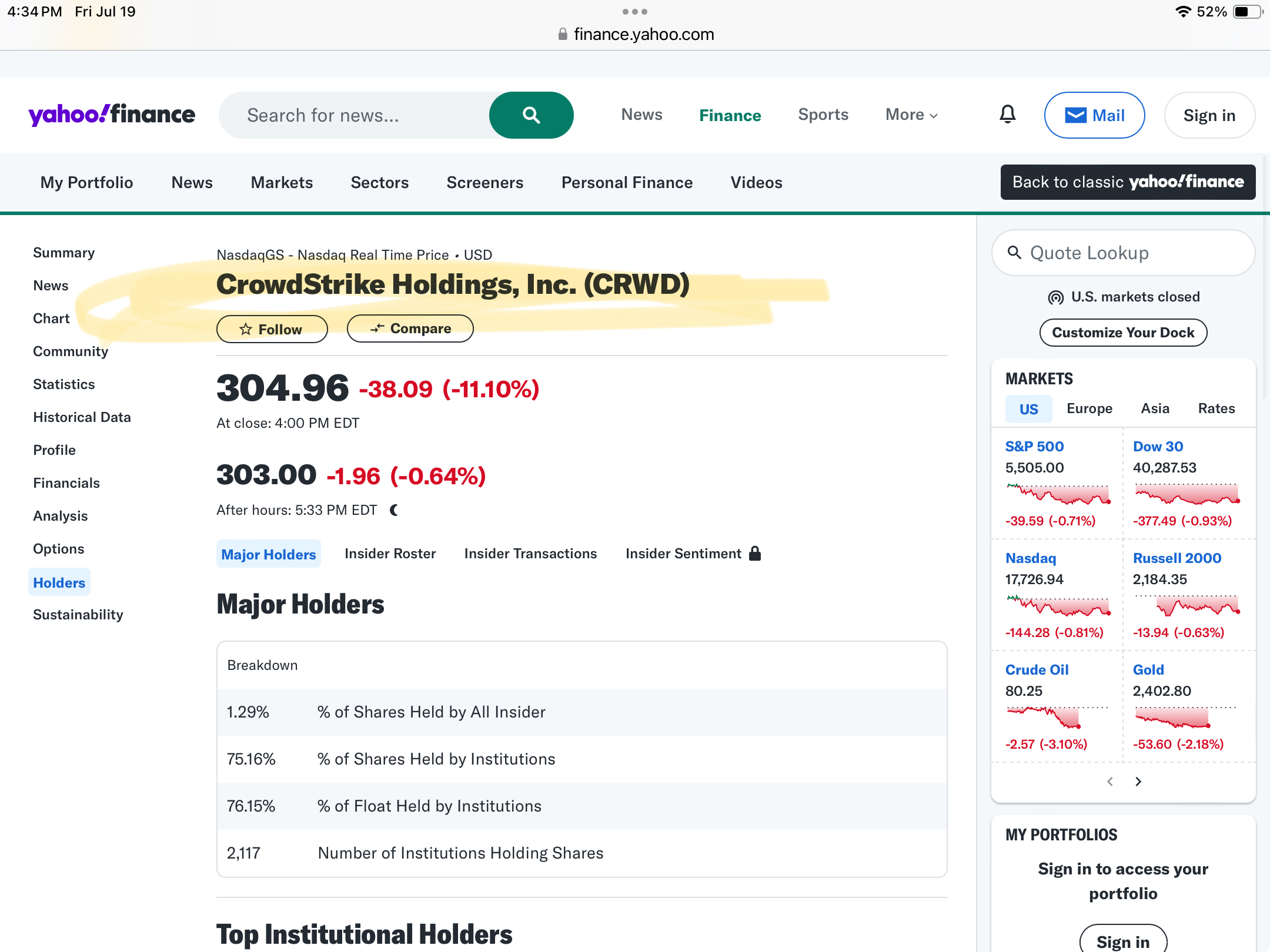Viewport: 1270px width, 952px height.
Task: Click Back to classic Yahoo Finance
Action: point(1128,182)
